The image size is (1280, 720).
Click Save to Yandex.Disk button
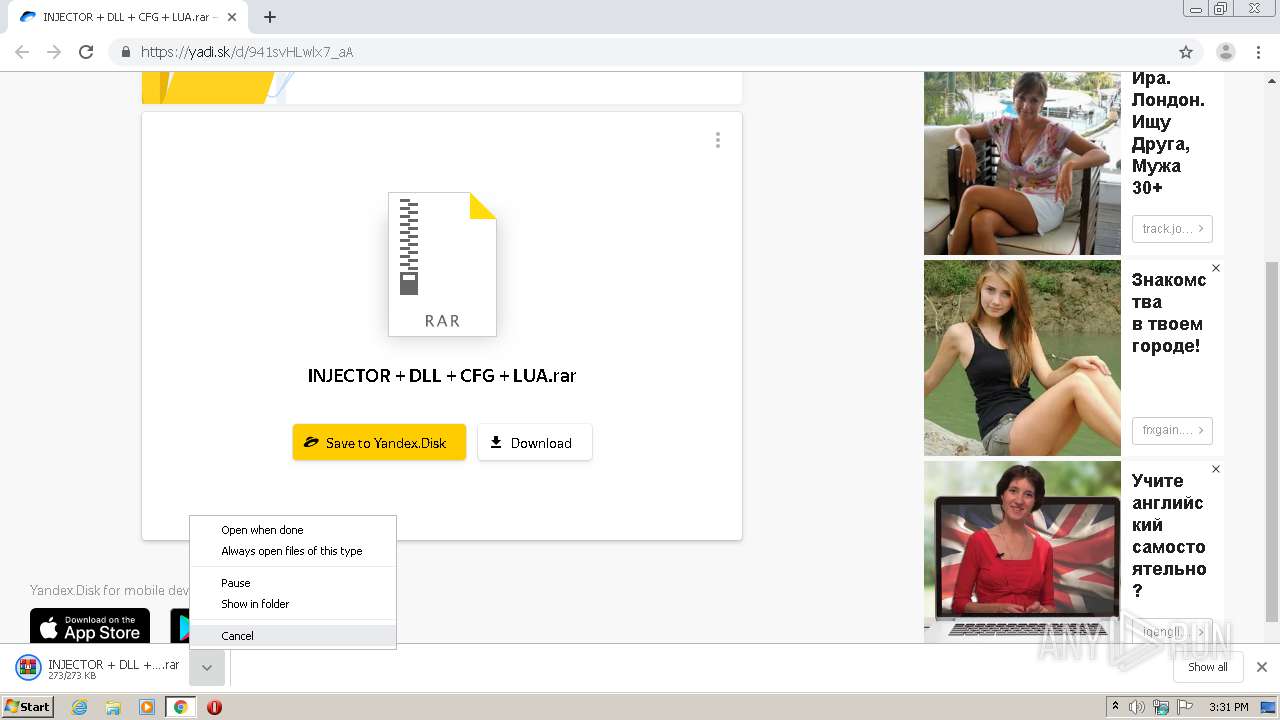pyautogui.click(x=379, y=442)
